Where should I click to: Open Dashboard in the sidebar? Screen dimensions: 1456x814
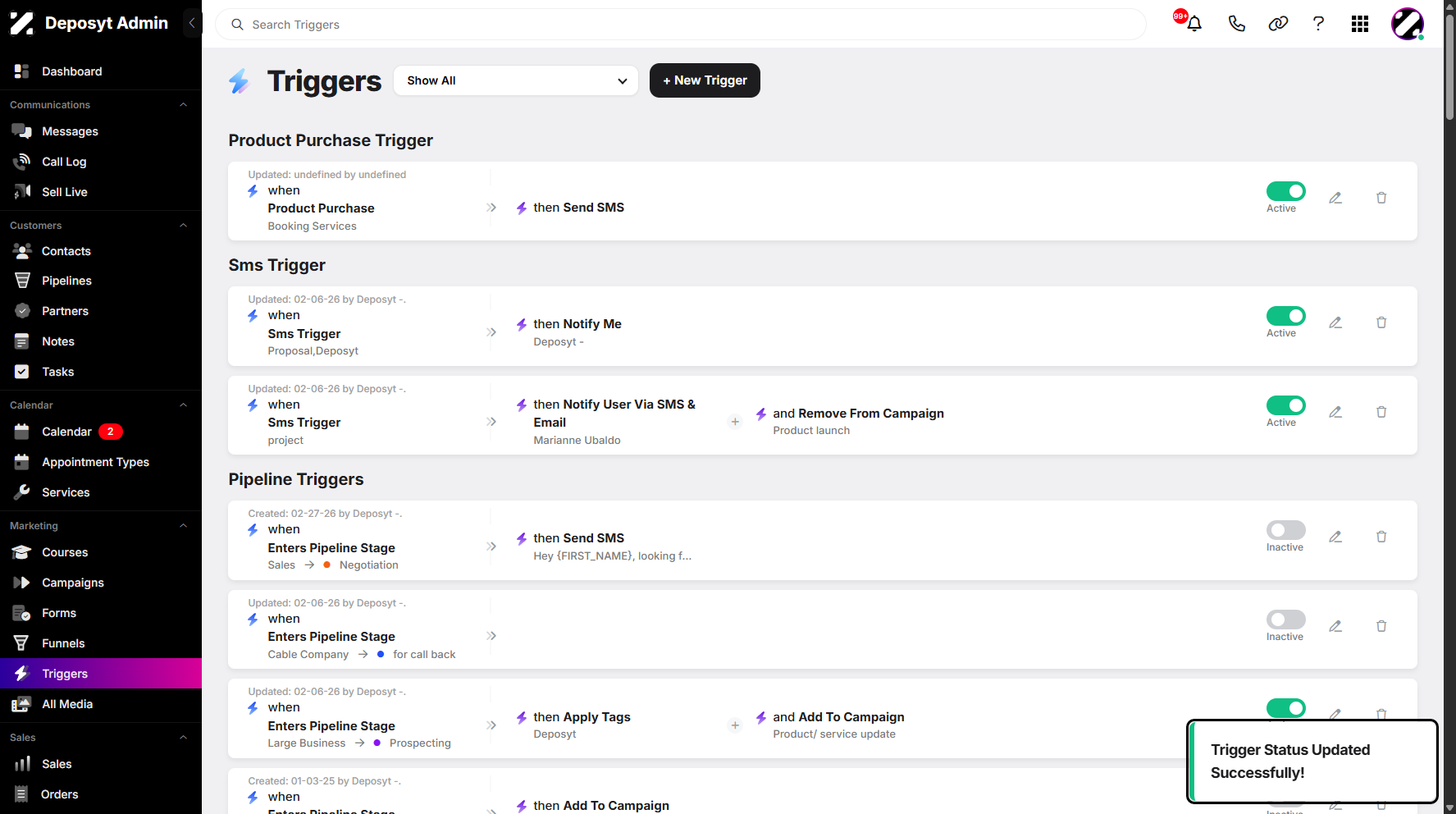(101, 71)
